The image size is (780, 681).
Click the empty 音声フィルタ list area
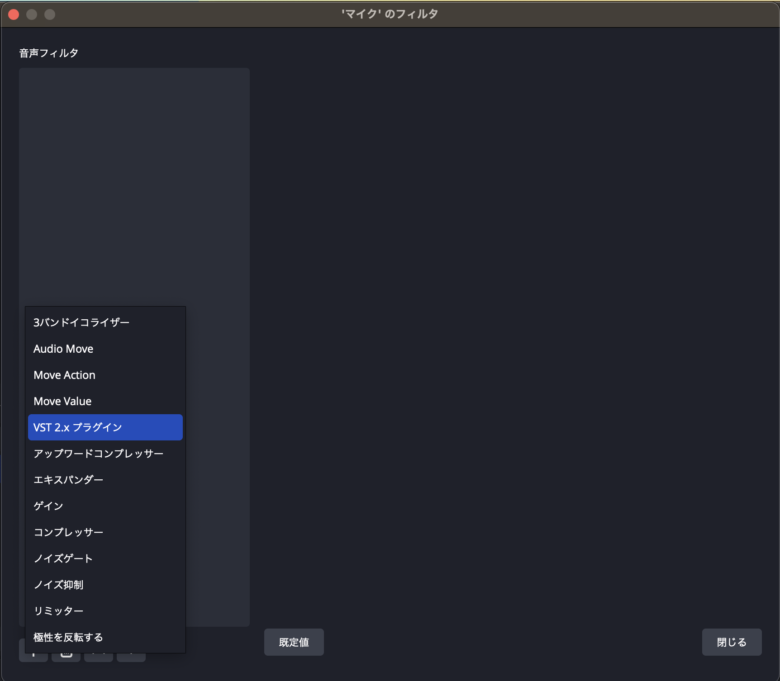click(134, 180)
